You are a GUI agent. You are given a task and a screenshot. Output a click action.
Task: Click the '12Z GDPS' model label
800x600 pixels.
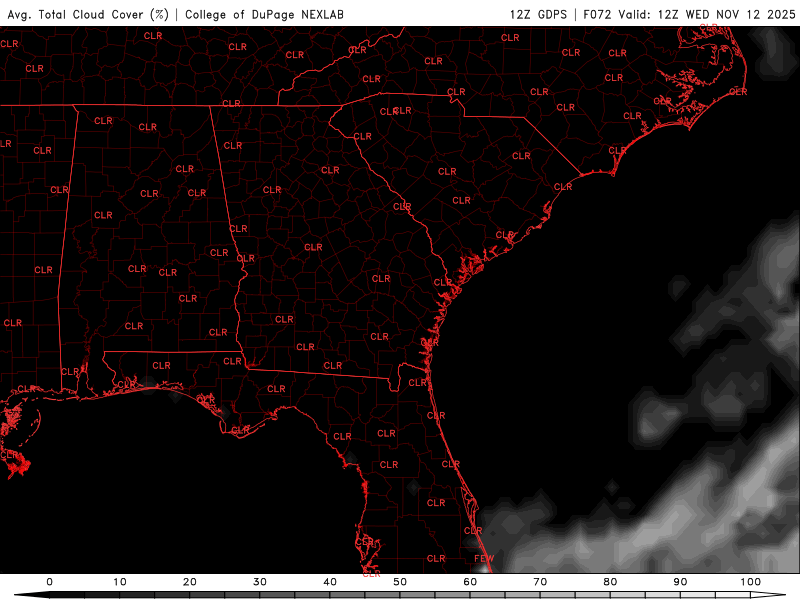538,14
